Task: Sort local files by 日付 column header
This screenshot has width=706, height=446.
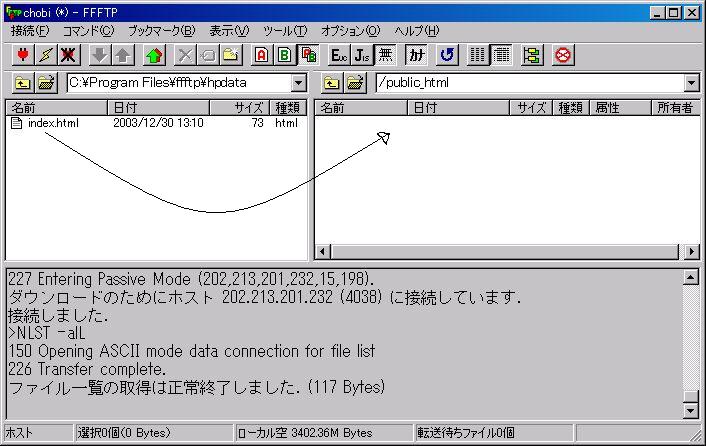Action: (x=158, y=108)
